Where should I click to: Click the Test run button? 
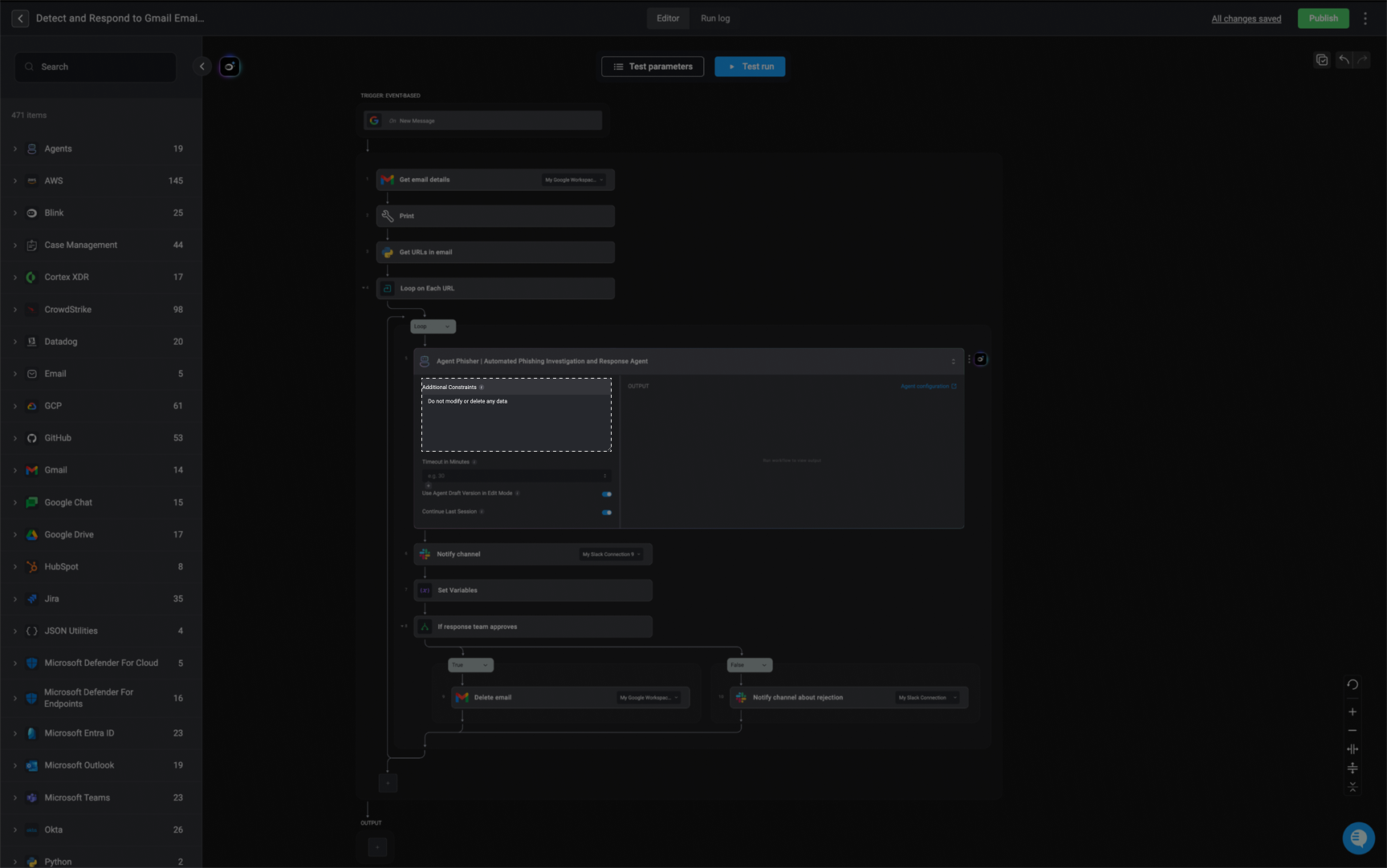pos(750,67)
